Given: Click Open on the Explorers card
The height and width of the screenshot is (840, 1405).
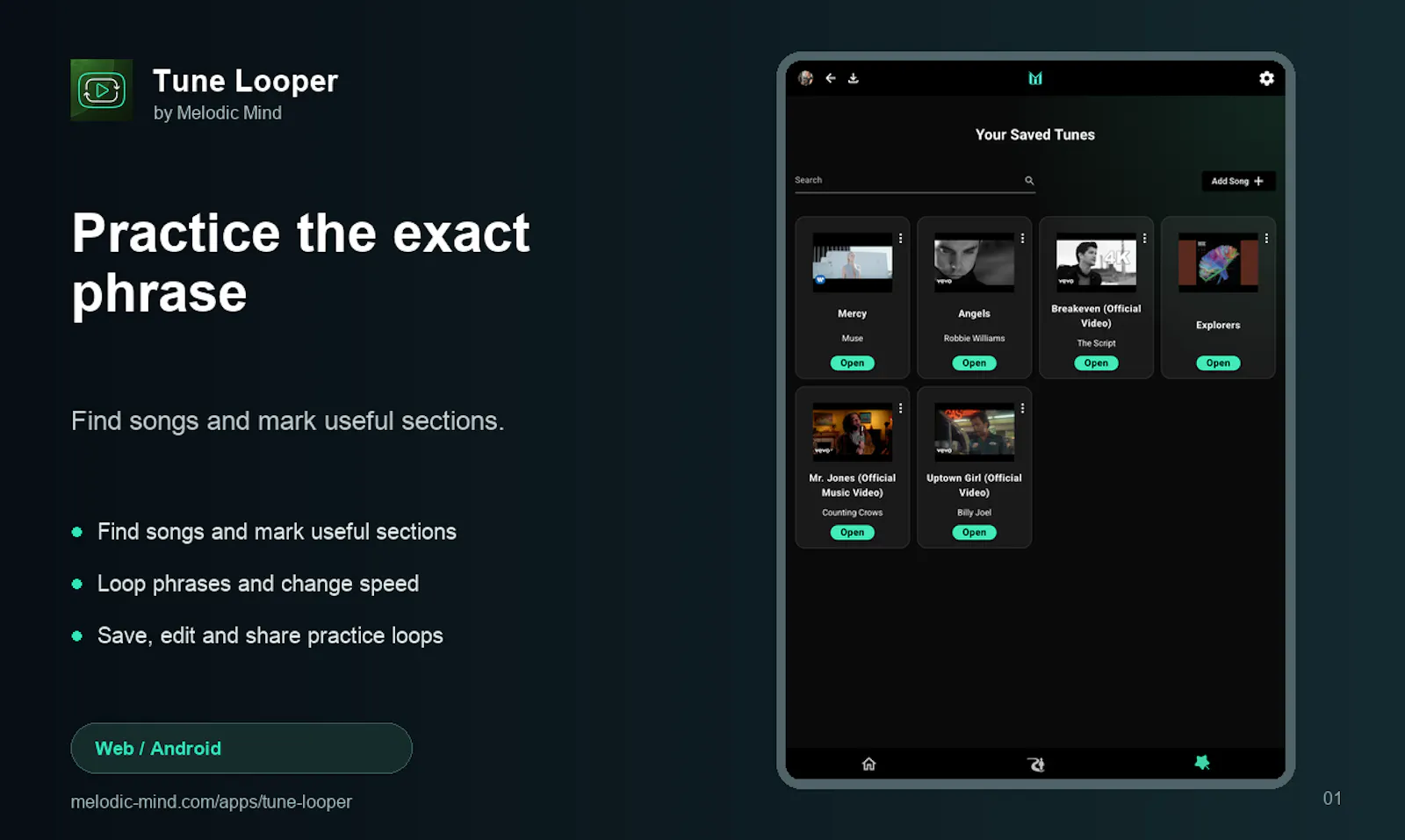Looking at the screenshot, I should (x=1218, y=363).
